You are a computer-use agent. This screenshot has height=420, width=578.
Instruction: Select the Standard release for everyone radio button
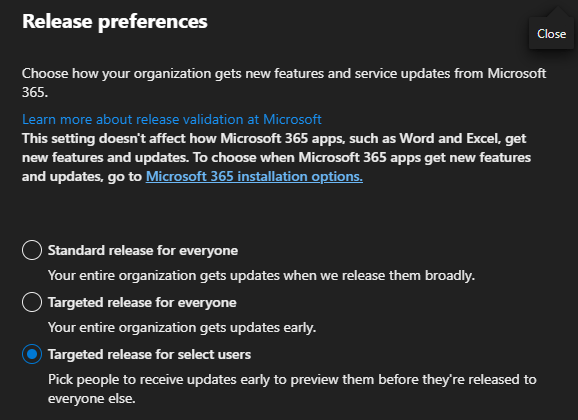[x=32, y=250]
